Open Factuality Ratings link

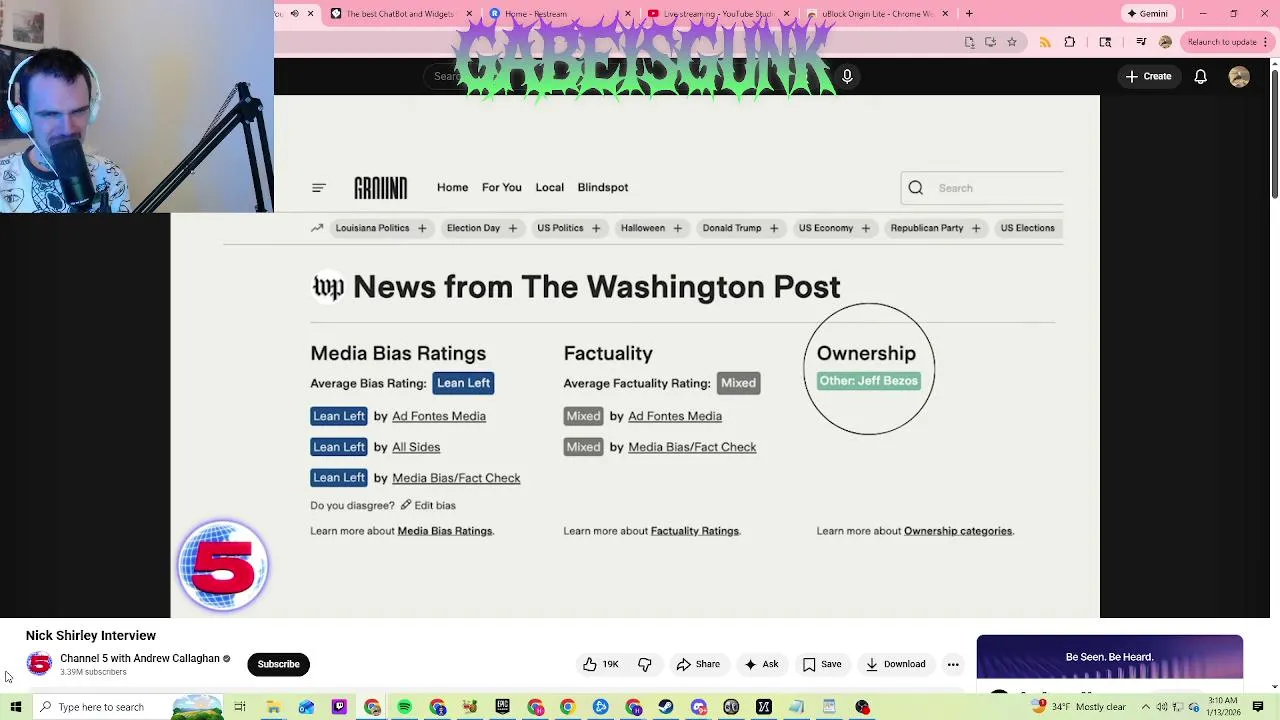(694, 531)
